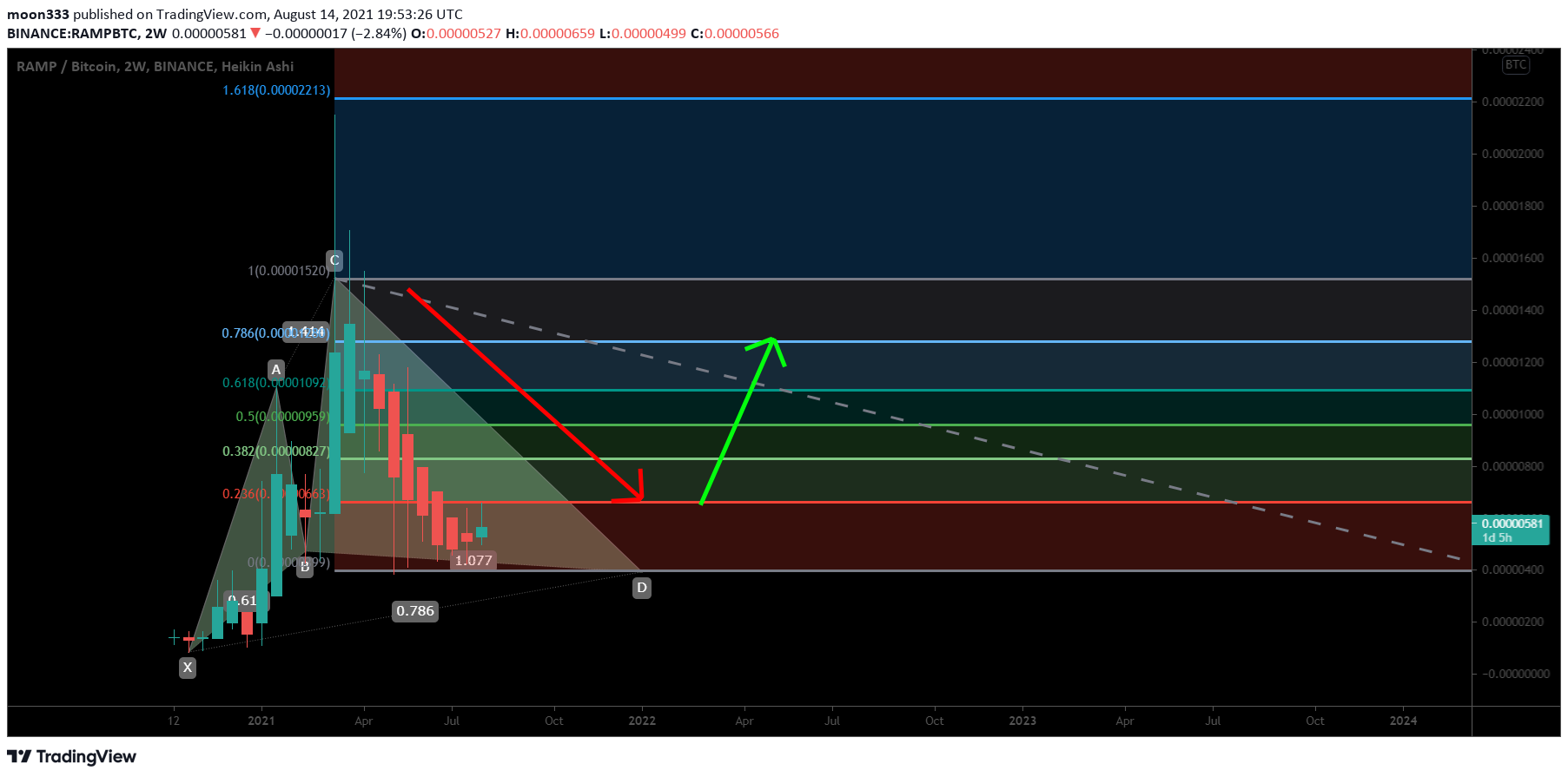Click the BTC currency badge on price axis
This screenshot has width=1568, height=777.
[x=1516, y=65]
